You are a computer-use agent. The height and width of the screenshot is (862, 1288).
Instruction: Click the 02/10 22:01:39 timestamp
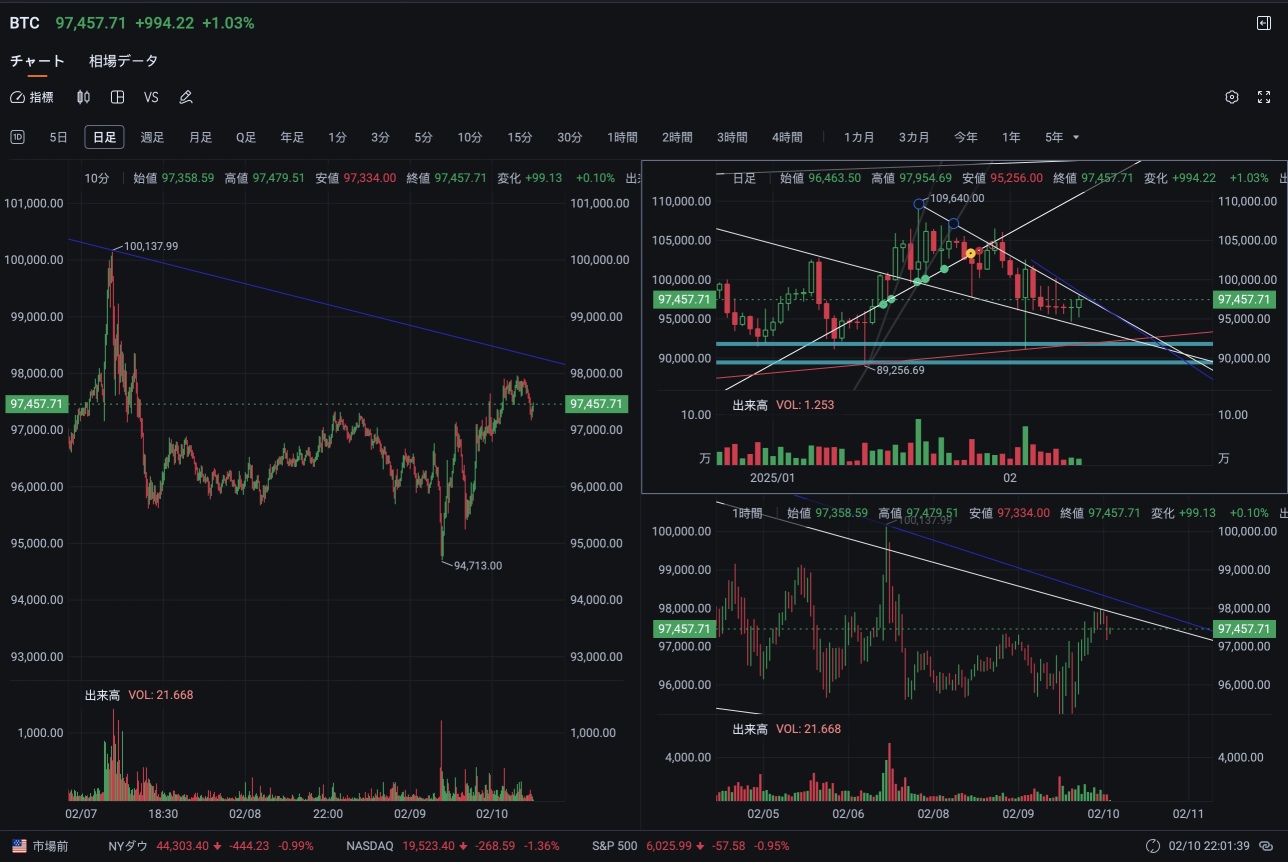pyautogui.click(x=1209, y=846)
